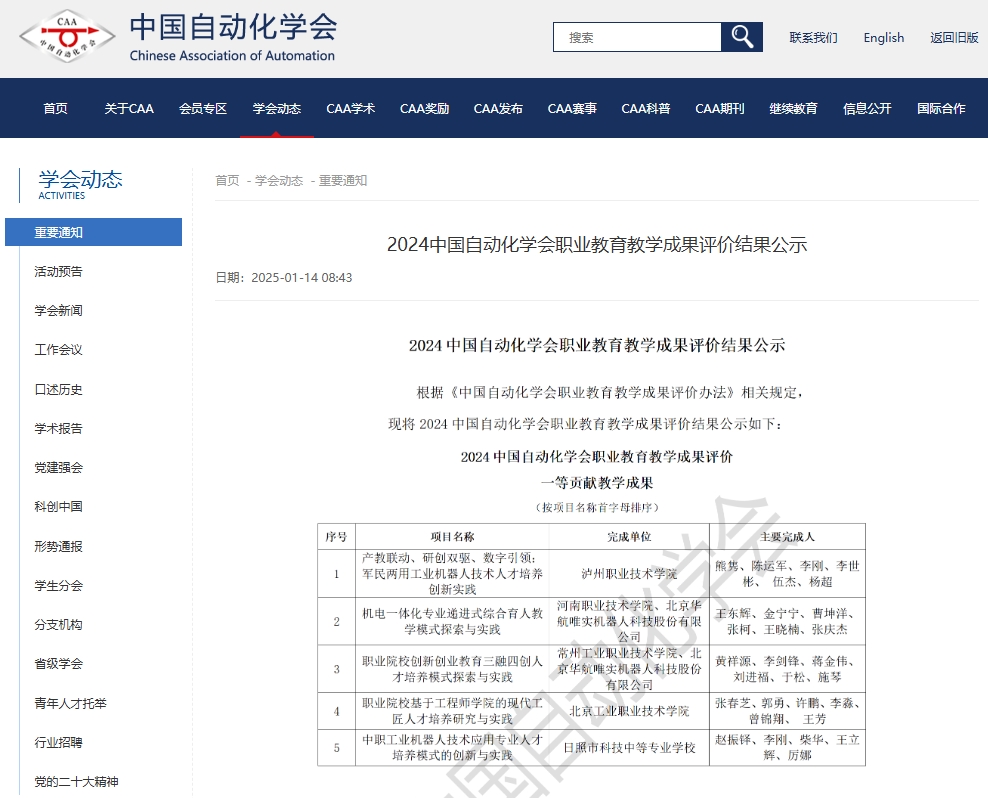Open the 继续教育 navigation item
The image size is (988, 798).
pos(793,108)
